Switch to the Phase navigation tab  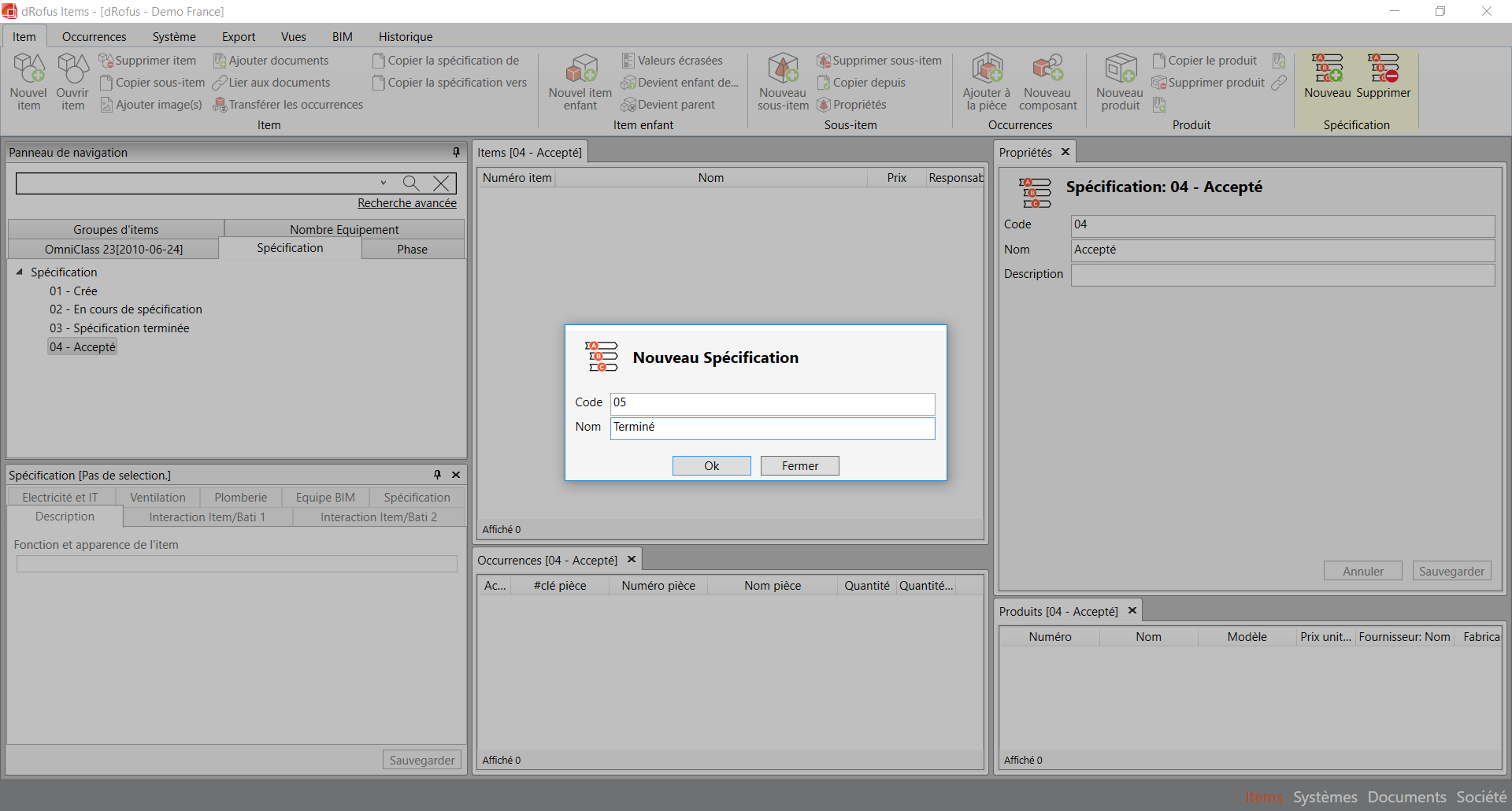tap(412, 249)
